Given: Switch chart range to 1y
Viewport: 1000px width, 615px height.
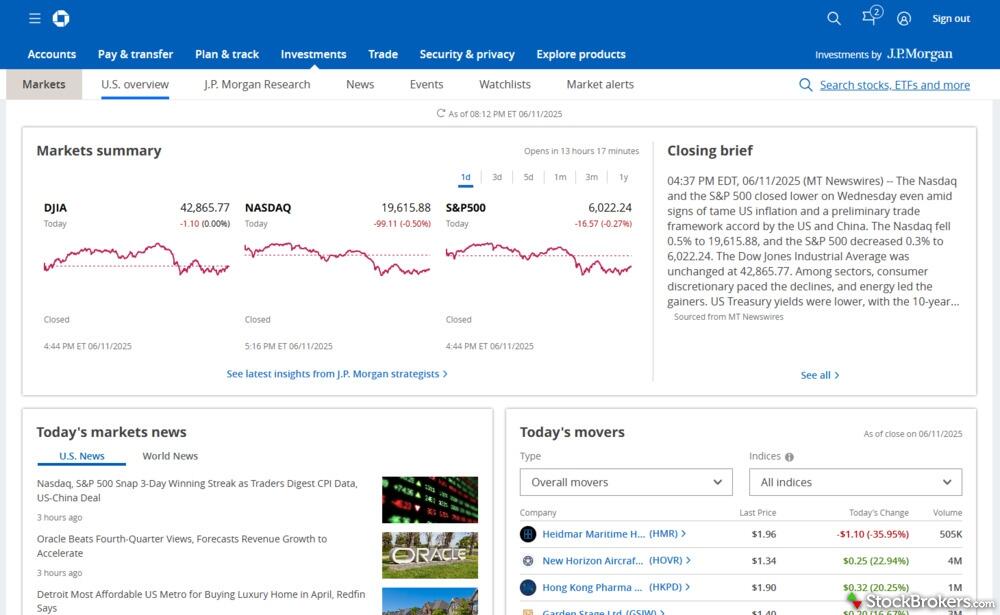Looking at the screenshot, I should coord(623,177).
